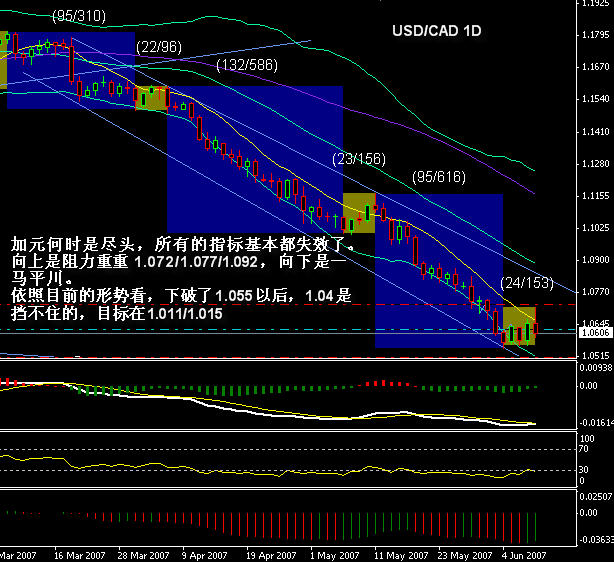614x562 pixels.
Task: Select the olive consolidation box under (24/153)
Action: (519, 326)
